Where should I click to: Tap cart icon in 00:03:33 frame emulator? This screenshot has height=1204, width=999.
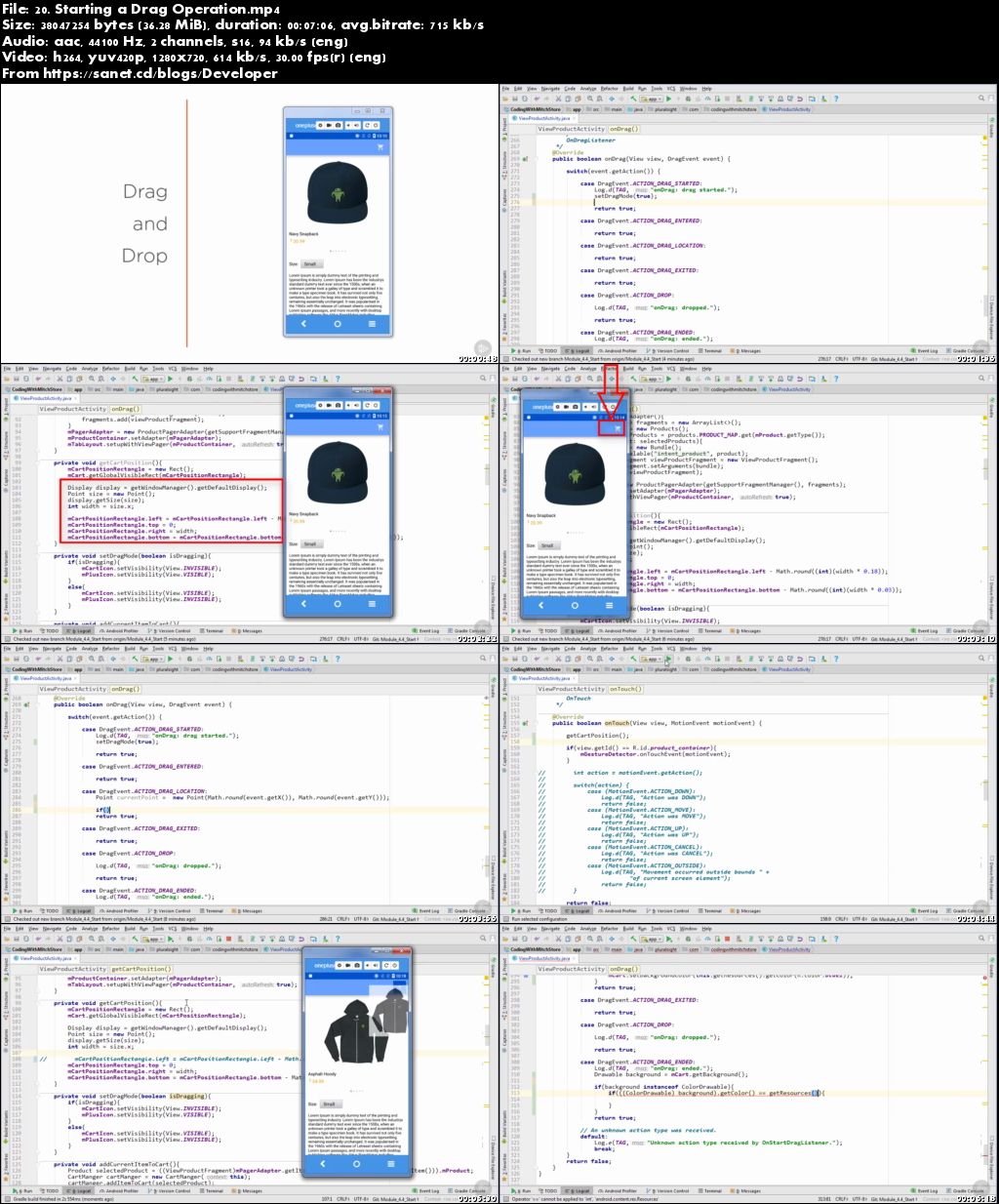click(x=380, y=427)
